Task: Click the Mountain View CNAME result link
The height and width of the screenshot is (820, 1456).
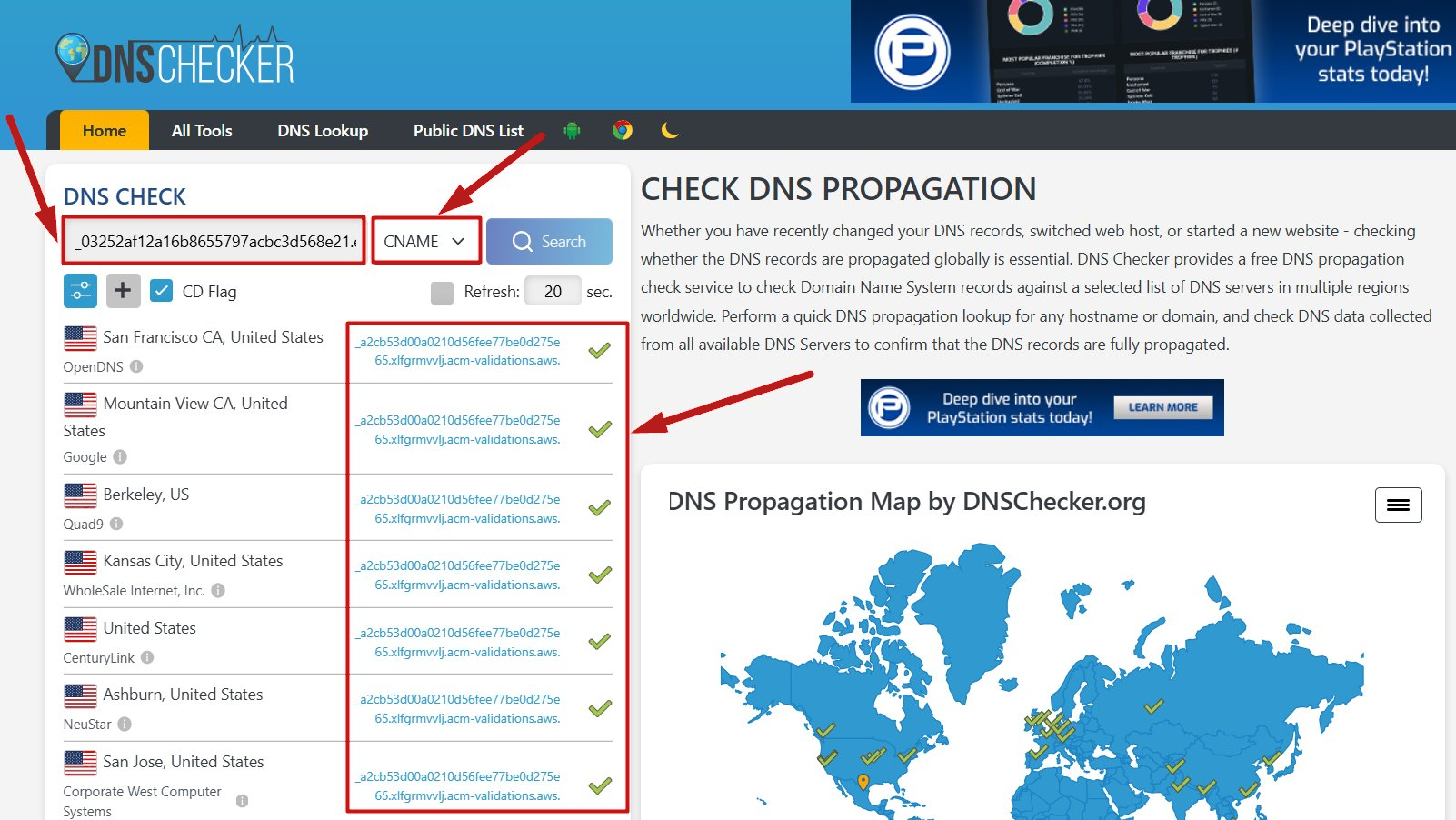Action: tap(459, 429)
